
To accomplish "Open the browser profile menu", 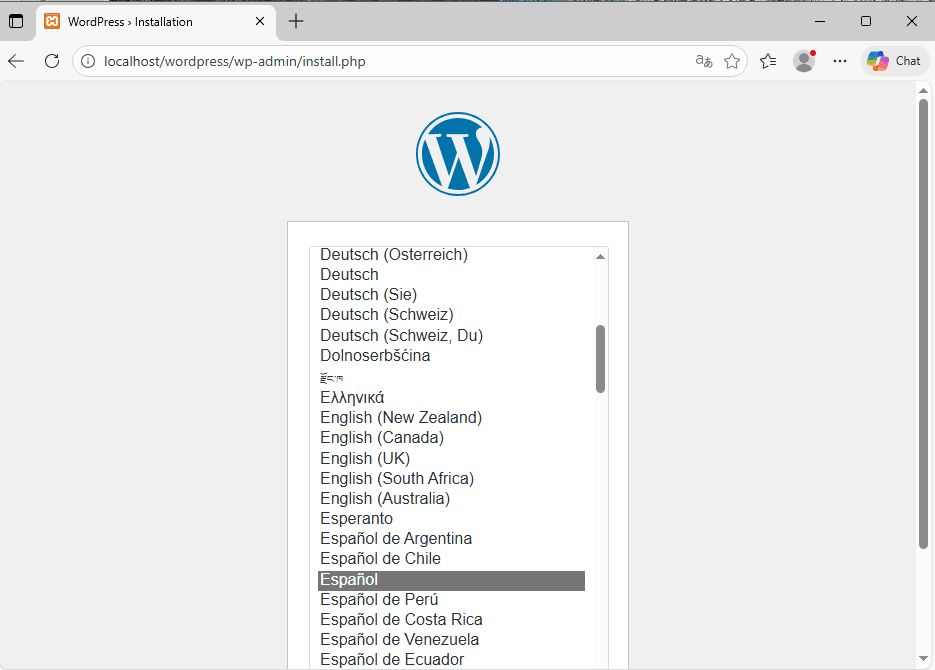I will point(804,61).
